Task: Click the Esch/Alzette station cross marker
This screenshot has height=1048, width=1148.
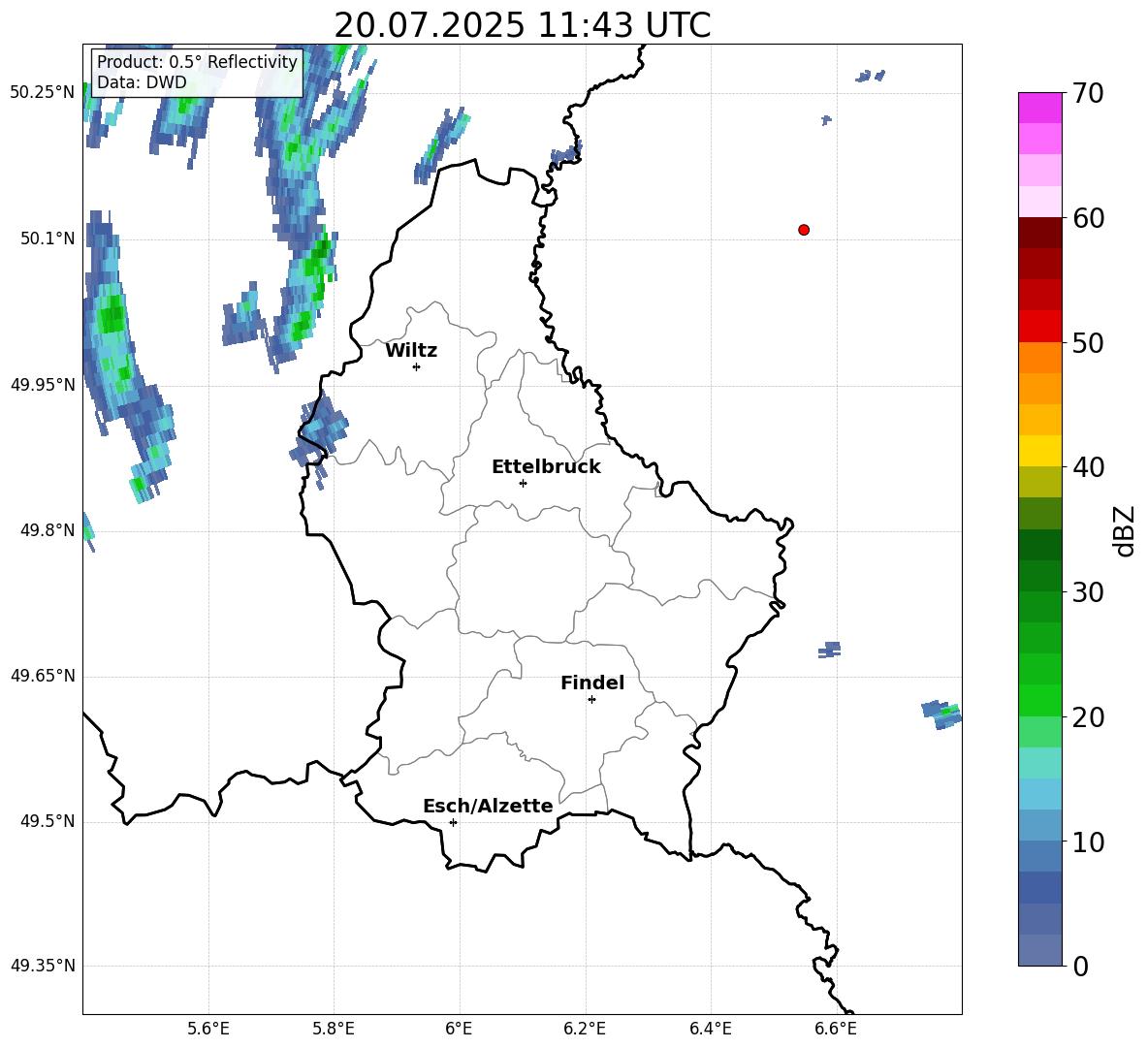Action: tap(453, 822)
